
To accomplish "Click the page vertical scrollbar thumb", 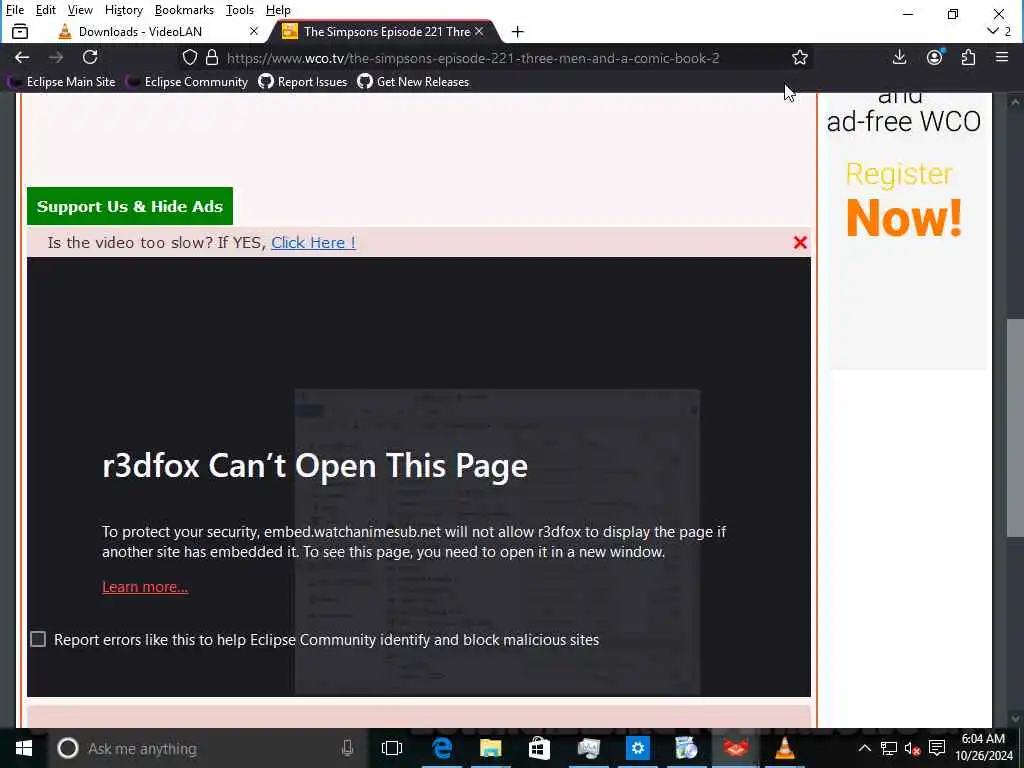I will click(1015, 428).
